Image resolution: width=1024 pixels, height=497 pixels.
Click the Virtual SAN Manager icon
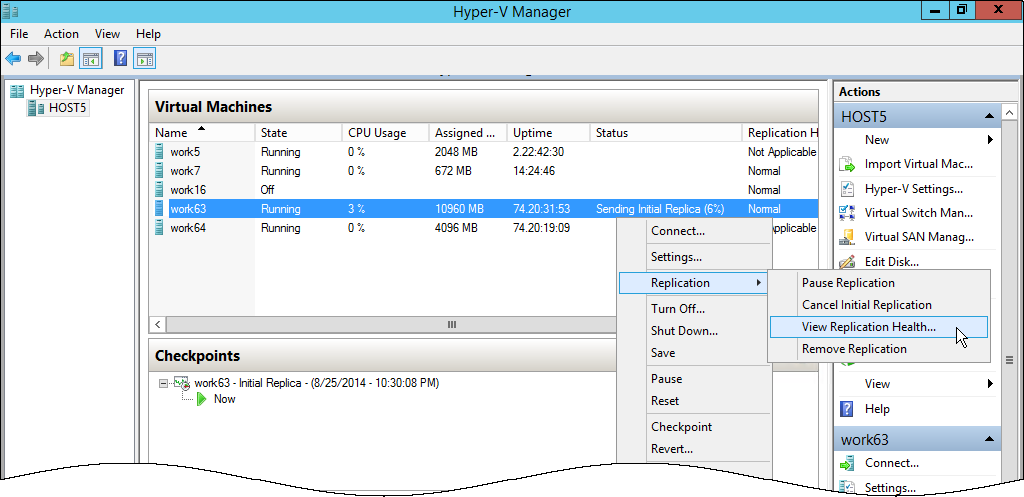(x=847, y=237)
